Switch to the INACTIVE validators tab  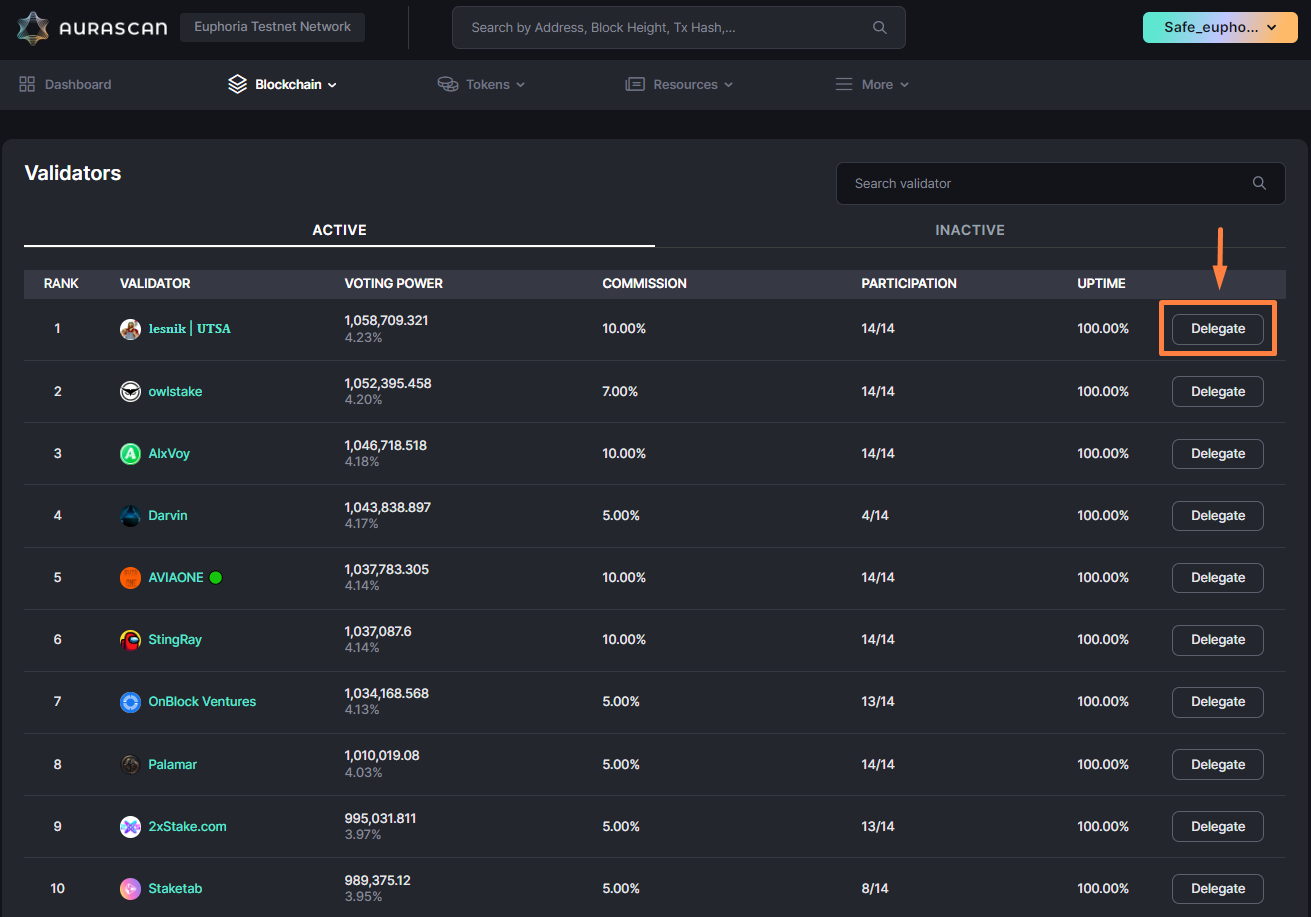pyautogui.click(x=970, y=230)
